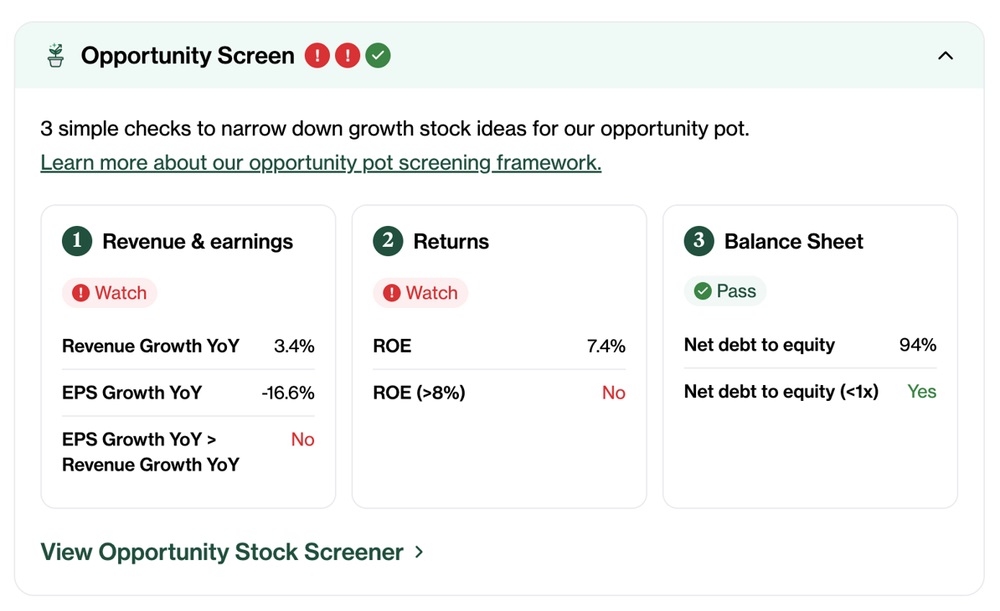Screen dimensions: 1000x611
Task: Select the Balance Sheet card title
Action: point(793,241)
